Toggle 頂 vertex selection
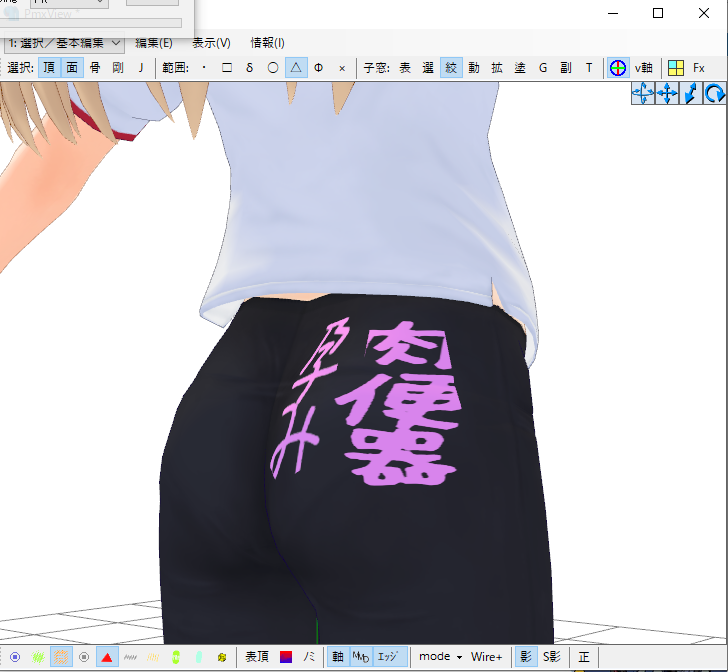This screenshot has height=672, width=728. tap(49, 68)
